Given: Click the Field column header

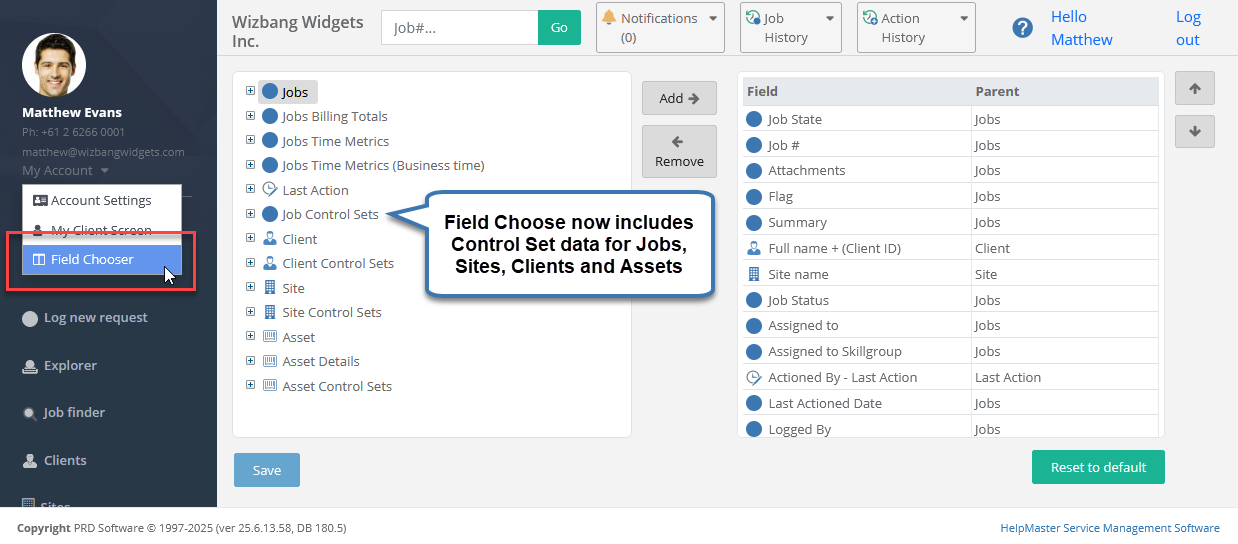Looking at the screenshot, I should click(858, 91).
